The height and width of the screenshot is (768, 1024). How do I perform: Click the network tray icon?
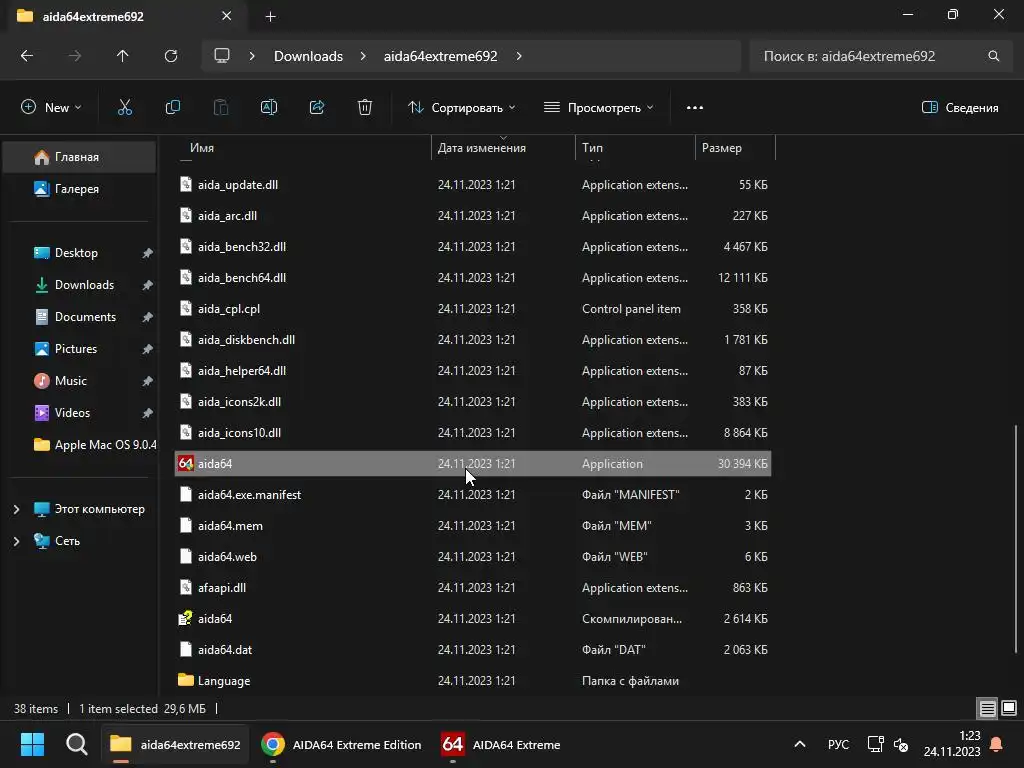coord(875,744)
